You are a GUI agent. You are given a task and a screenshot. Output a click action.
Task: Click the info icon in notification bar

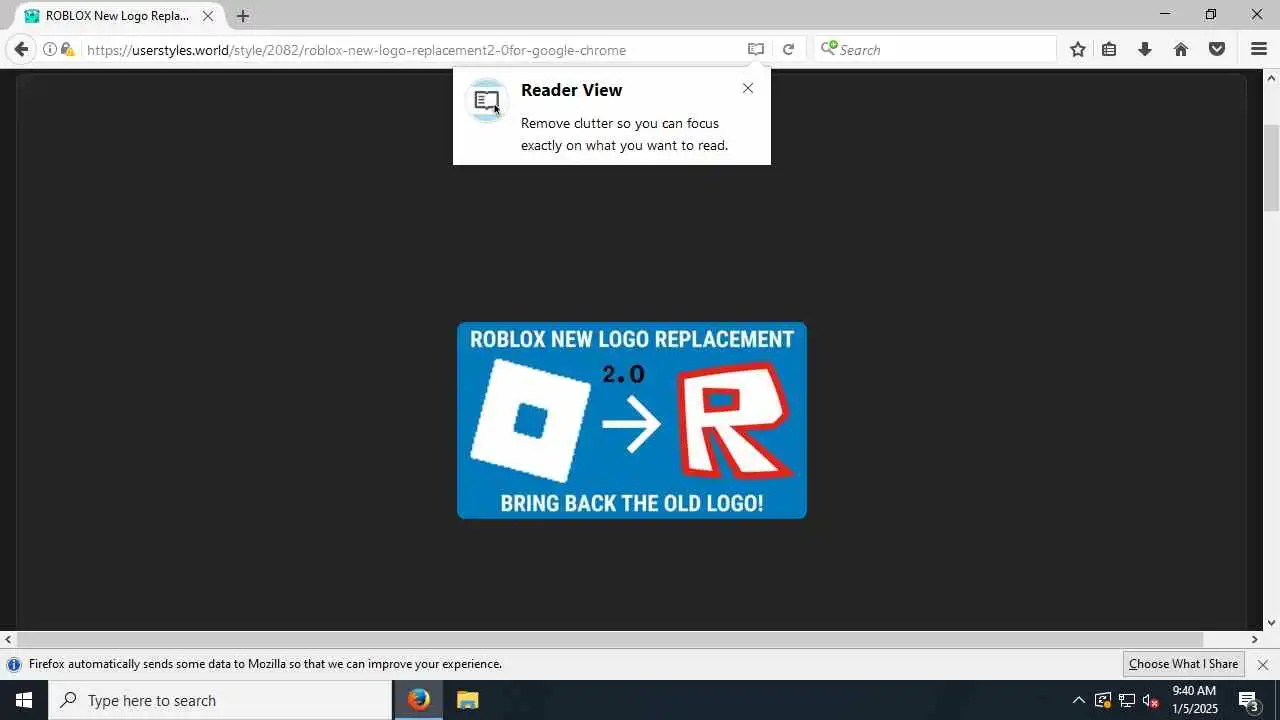[x=14, y=664]
